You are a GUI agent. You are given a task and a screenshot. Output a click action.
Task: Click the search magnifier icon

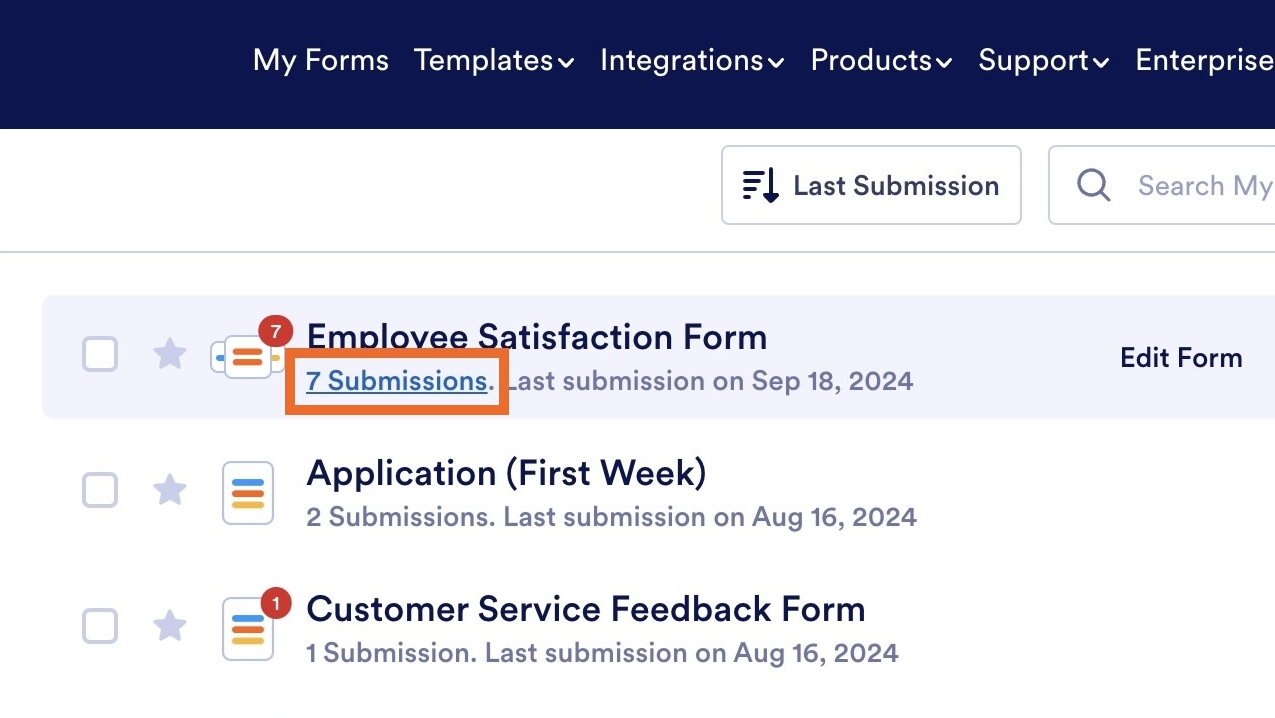click(x=1093, y=185)
